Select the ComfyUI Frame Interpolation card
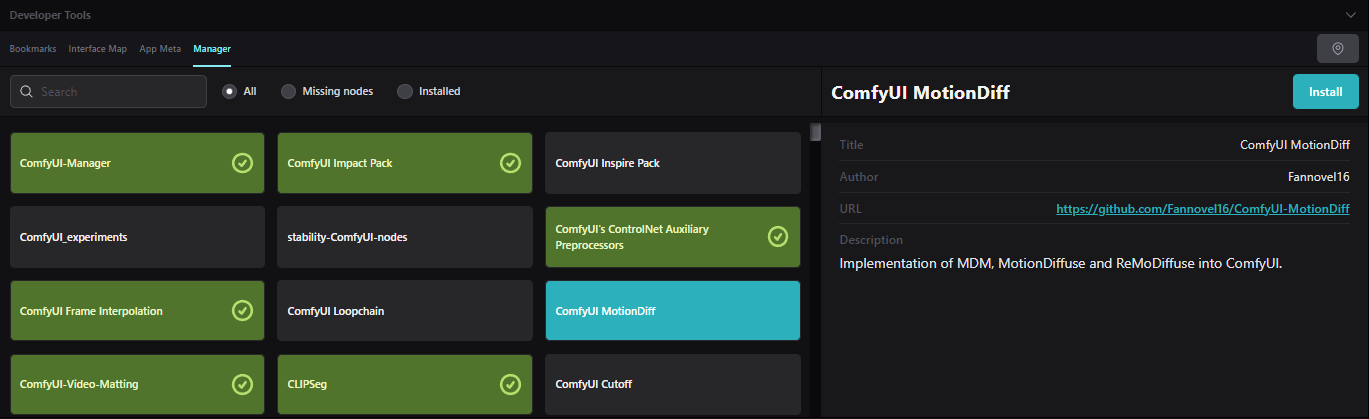Image resolution: width=1369 pixels, height=419 pixels. (137, 311)
